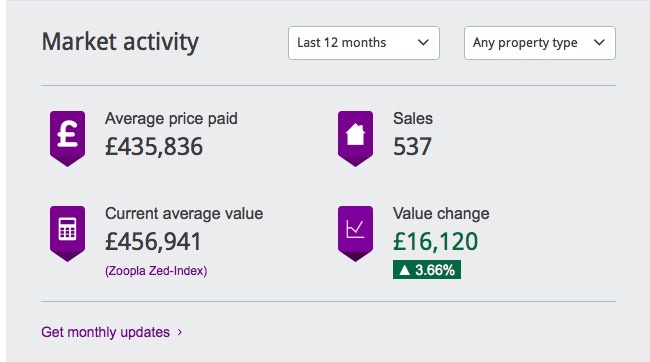Click chevron on property type selector
Viewport: 650px width, 362px height.
[x=599, y=42]
